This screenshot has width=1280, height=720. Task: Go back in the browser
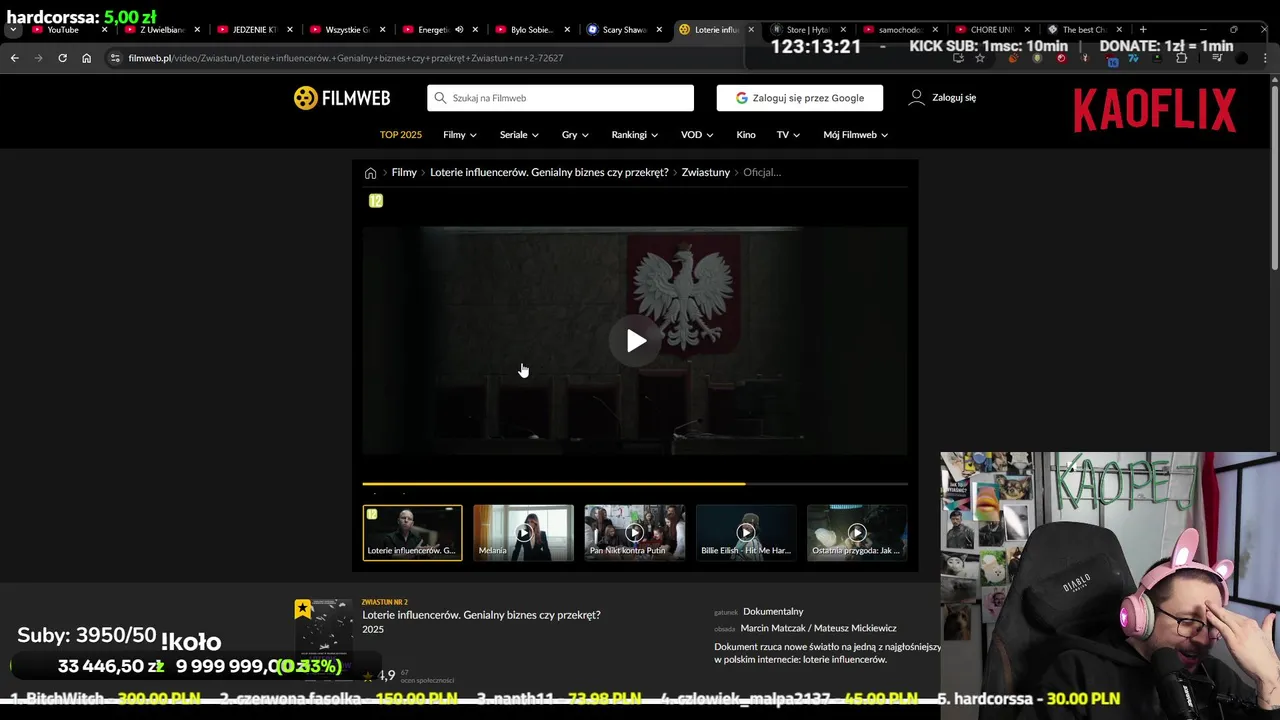point(14,58)
